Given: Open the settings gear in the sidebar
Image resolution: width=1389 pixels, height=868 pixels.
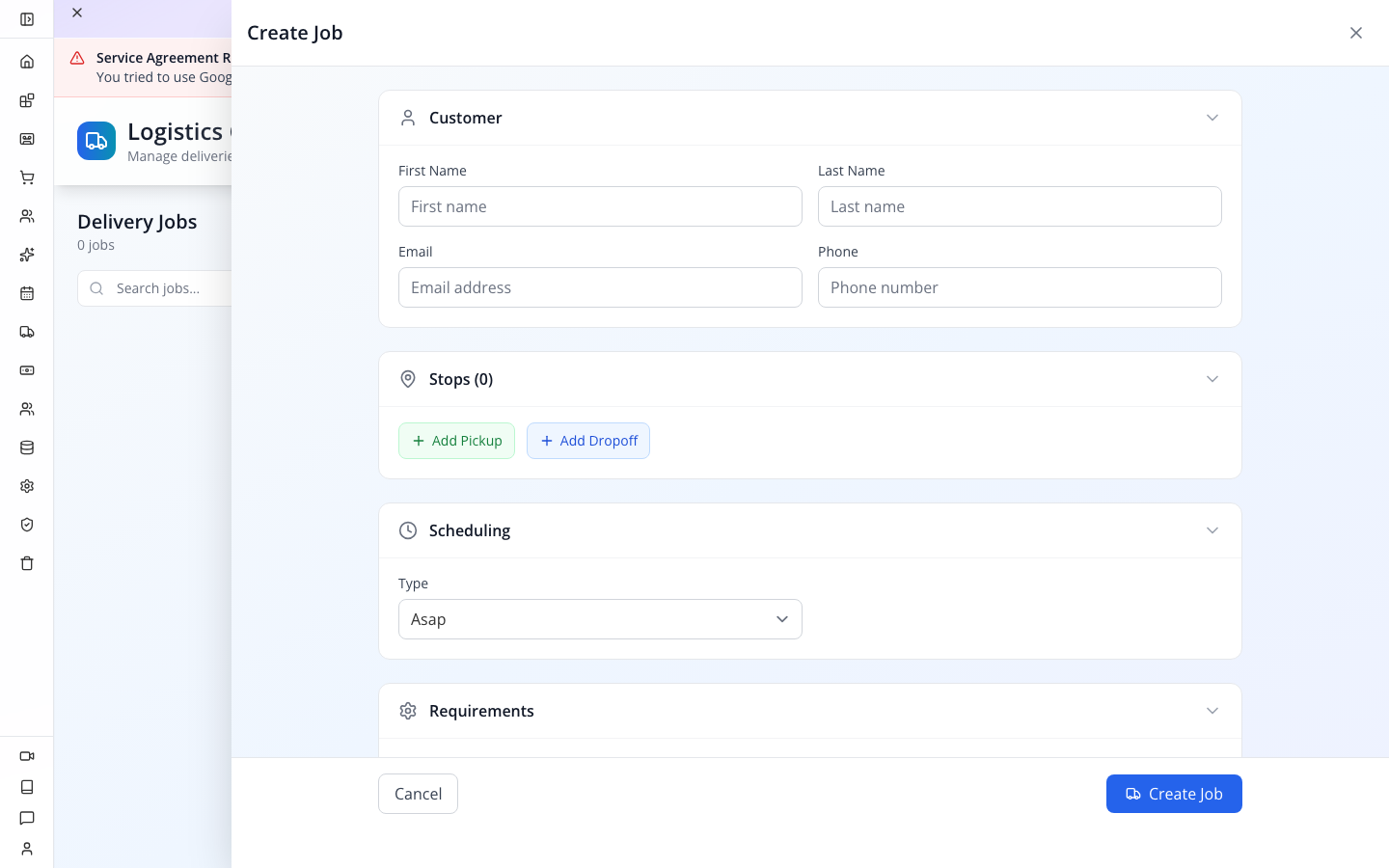Looking at the screenshot, I should pyautogui.click(x=27, y=486).
